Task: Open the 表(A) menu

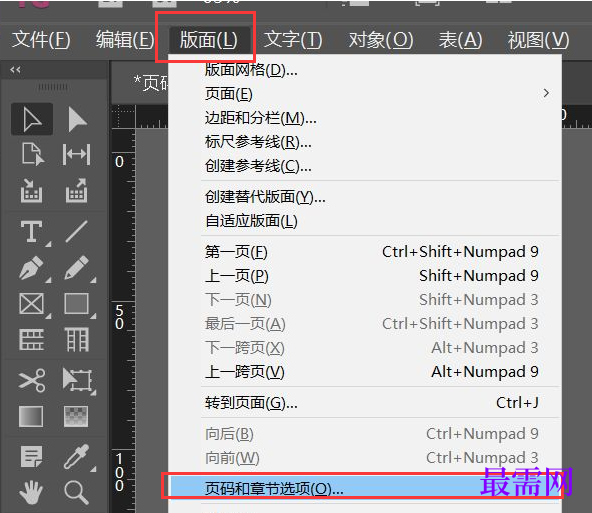Action: (x=461, y=40)
